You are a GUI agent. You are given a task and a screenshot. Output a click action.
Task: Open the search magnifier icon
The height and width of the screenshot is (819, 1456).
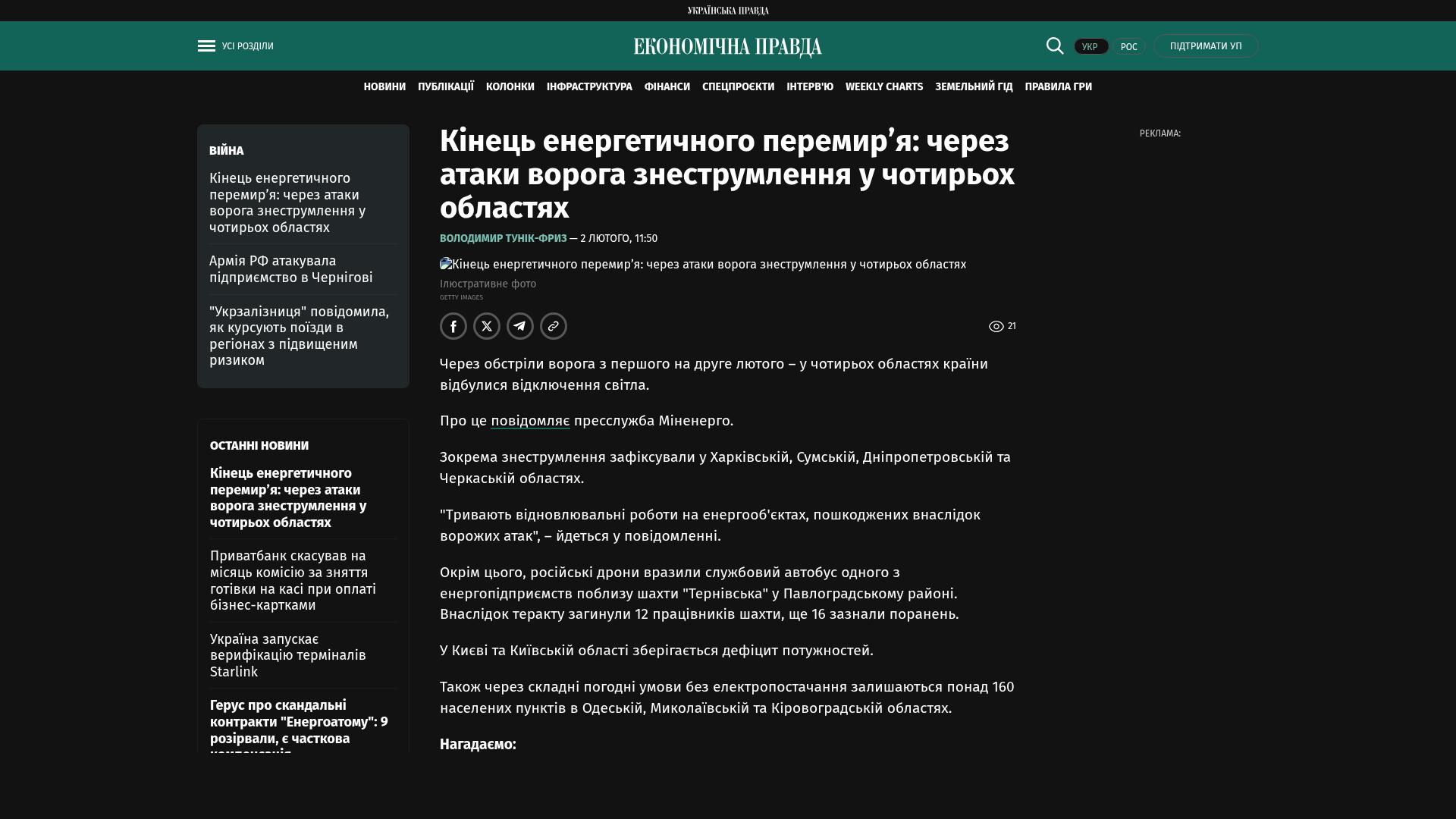pyautogui.click(x=1054, y=45)
